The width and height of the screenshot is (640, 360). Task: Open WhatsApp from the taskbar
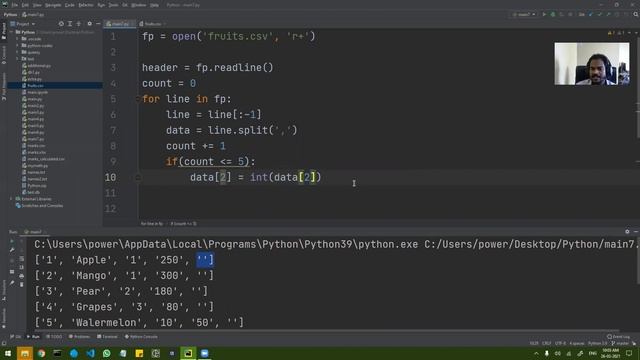point(107,353)
